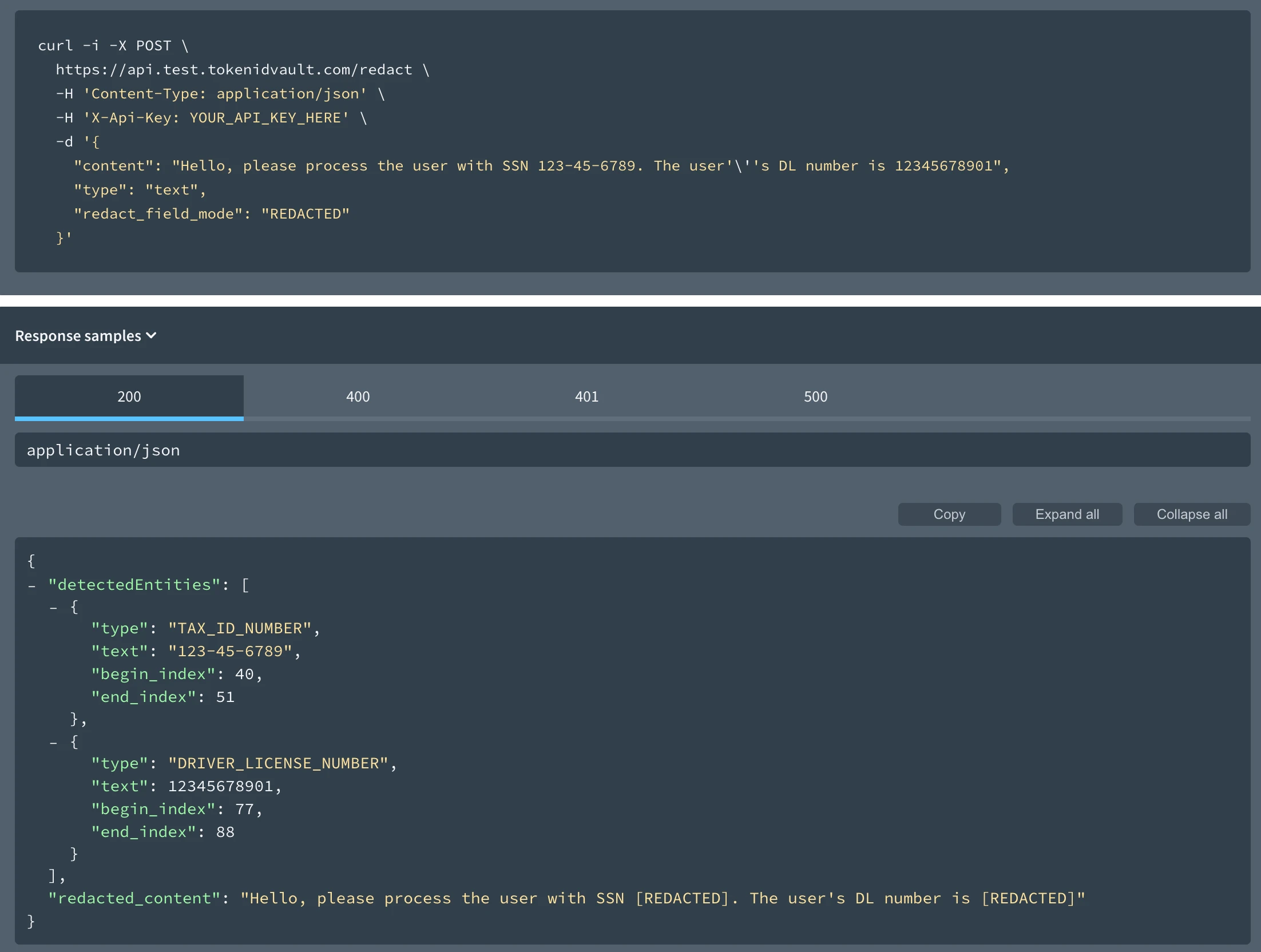Copy the response sample JSON
The image size is (1261, 952).
tap(949, 514)
